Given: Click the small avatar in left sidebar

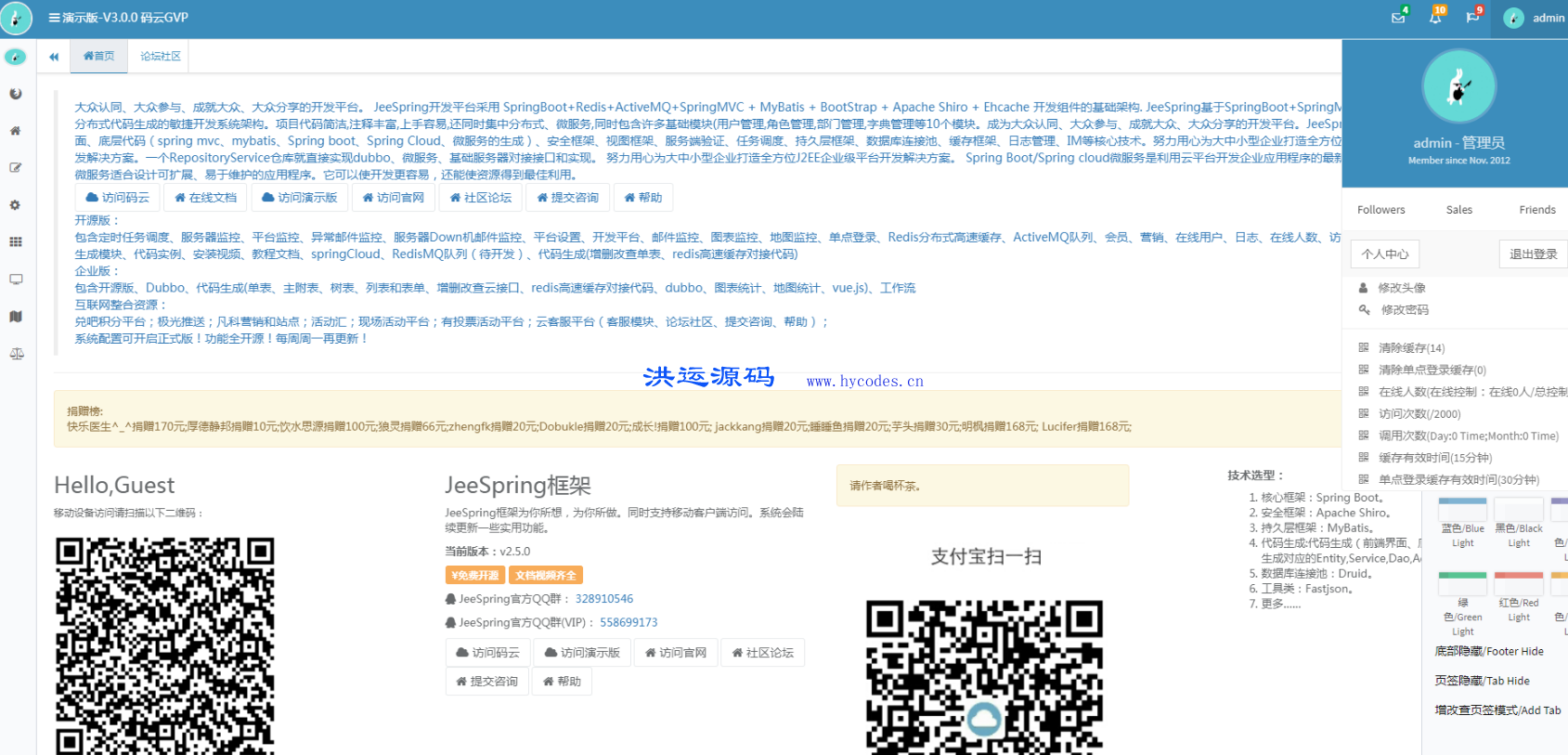Looking at the screenshot, I should [x=16, y=58].
